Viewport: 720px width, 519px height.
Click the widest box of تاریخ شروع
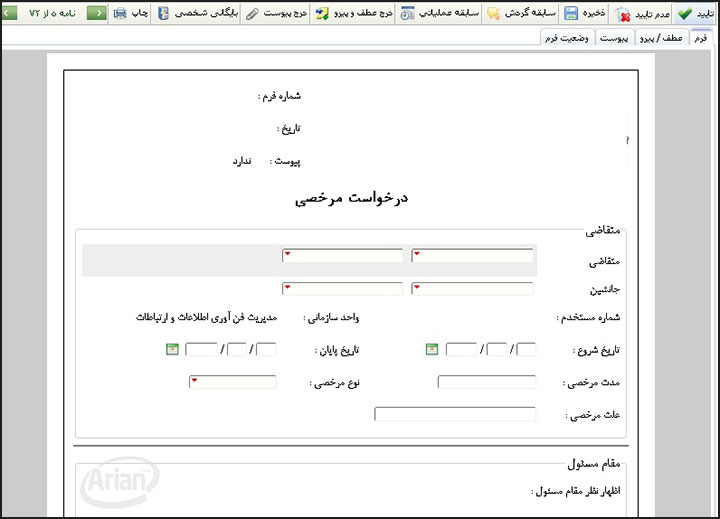point(461,349)
